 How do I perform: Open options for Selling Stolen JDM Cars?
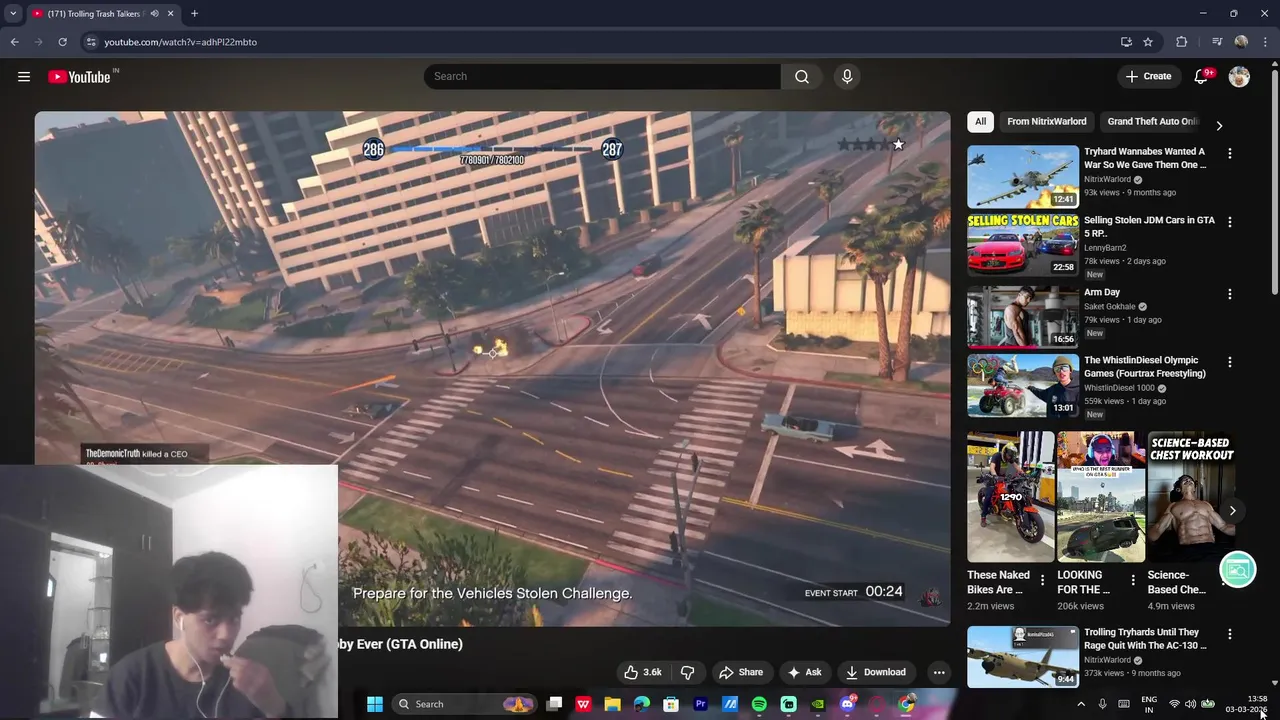coord(1230,222)
